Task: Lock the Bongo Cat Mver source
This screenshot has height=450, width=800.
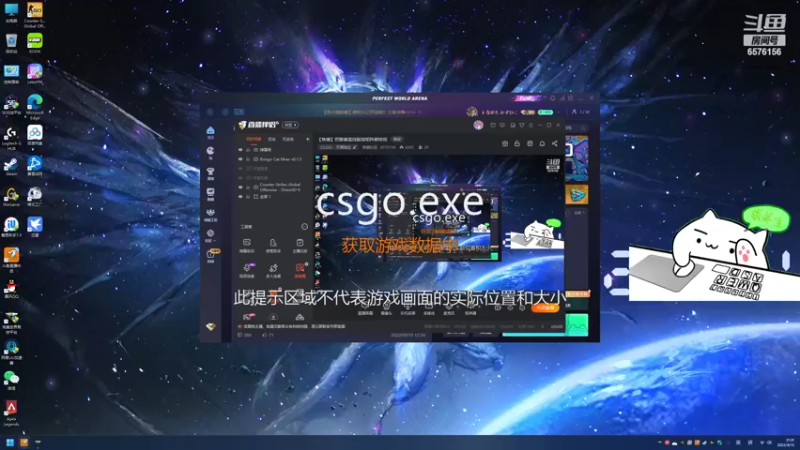Action: point(248,159)
